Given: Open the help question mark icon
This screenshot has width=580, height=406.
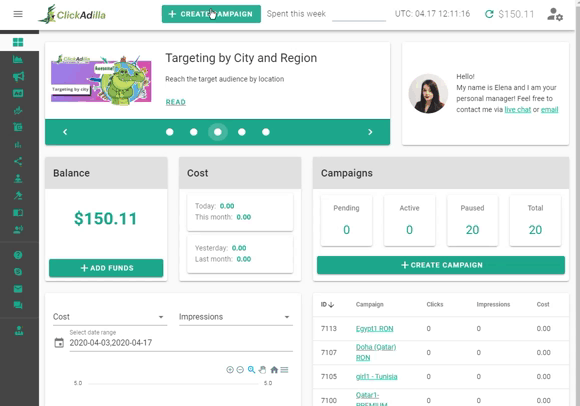Looking at the screenshot, I should tap(18, 255).
